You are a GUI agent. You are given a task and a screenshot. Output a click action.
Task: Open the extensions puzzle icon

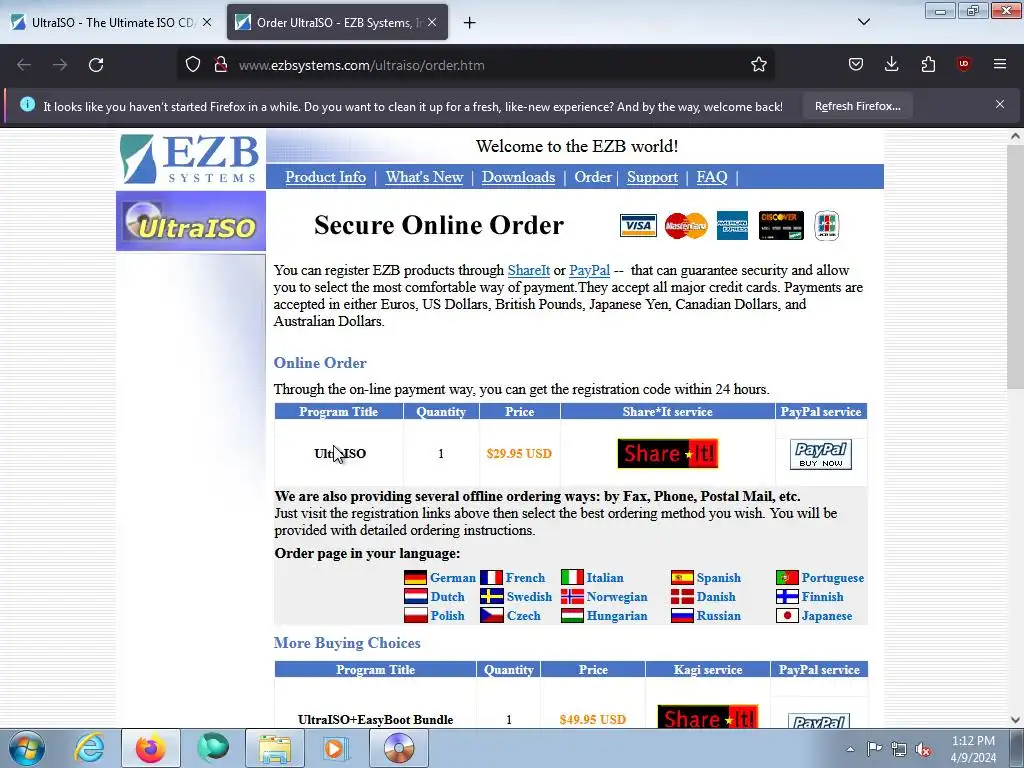[x=928, y=64]
